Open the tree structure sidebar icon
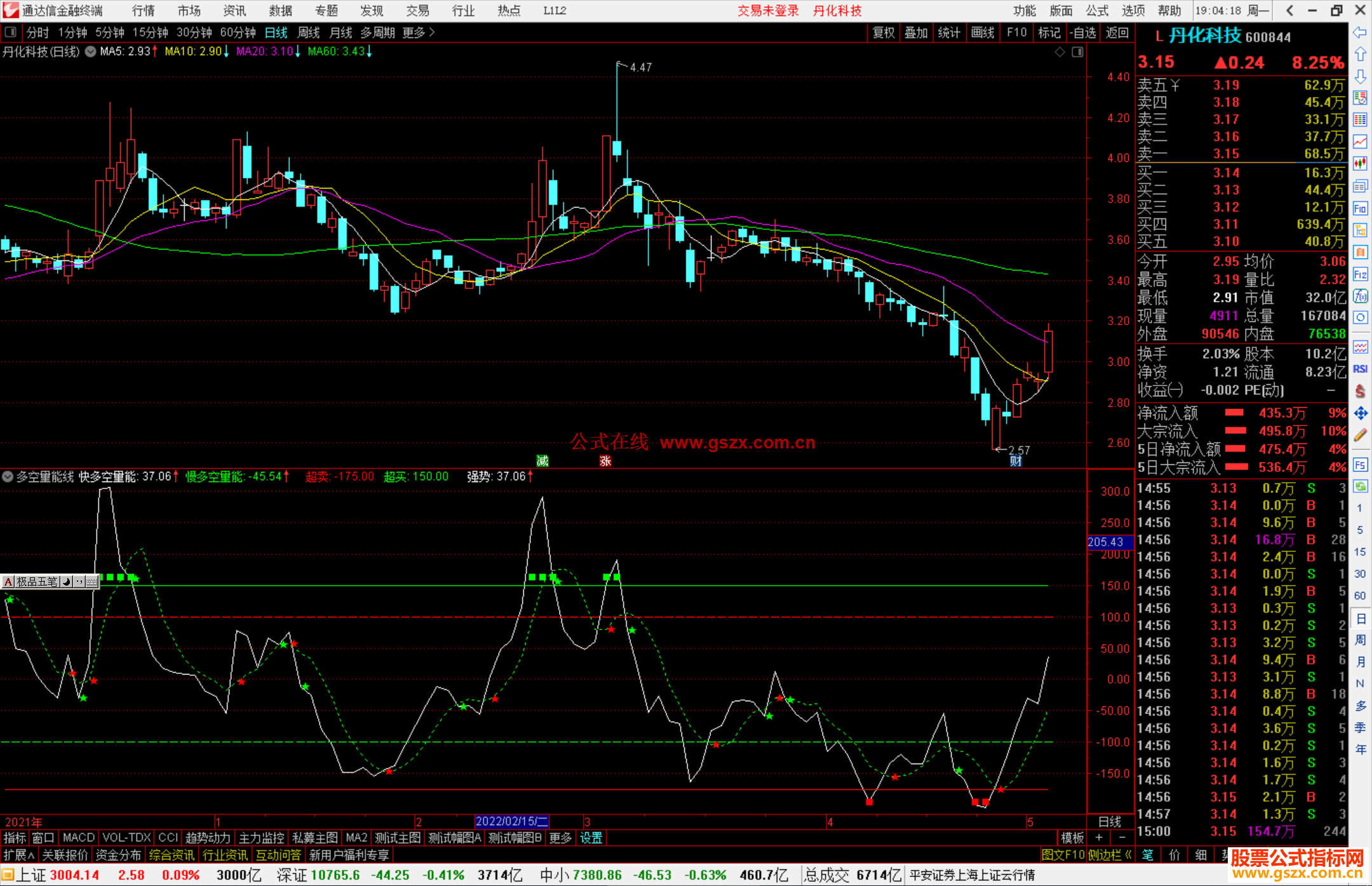The height and width of the screenshot is (886, 1372). tap(1360, 230)
